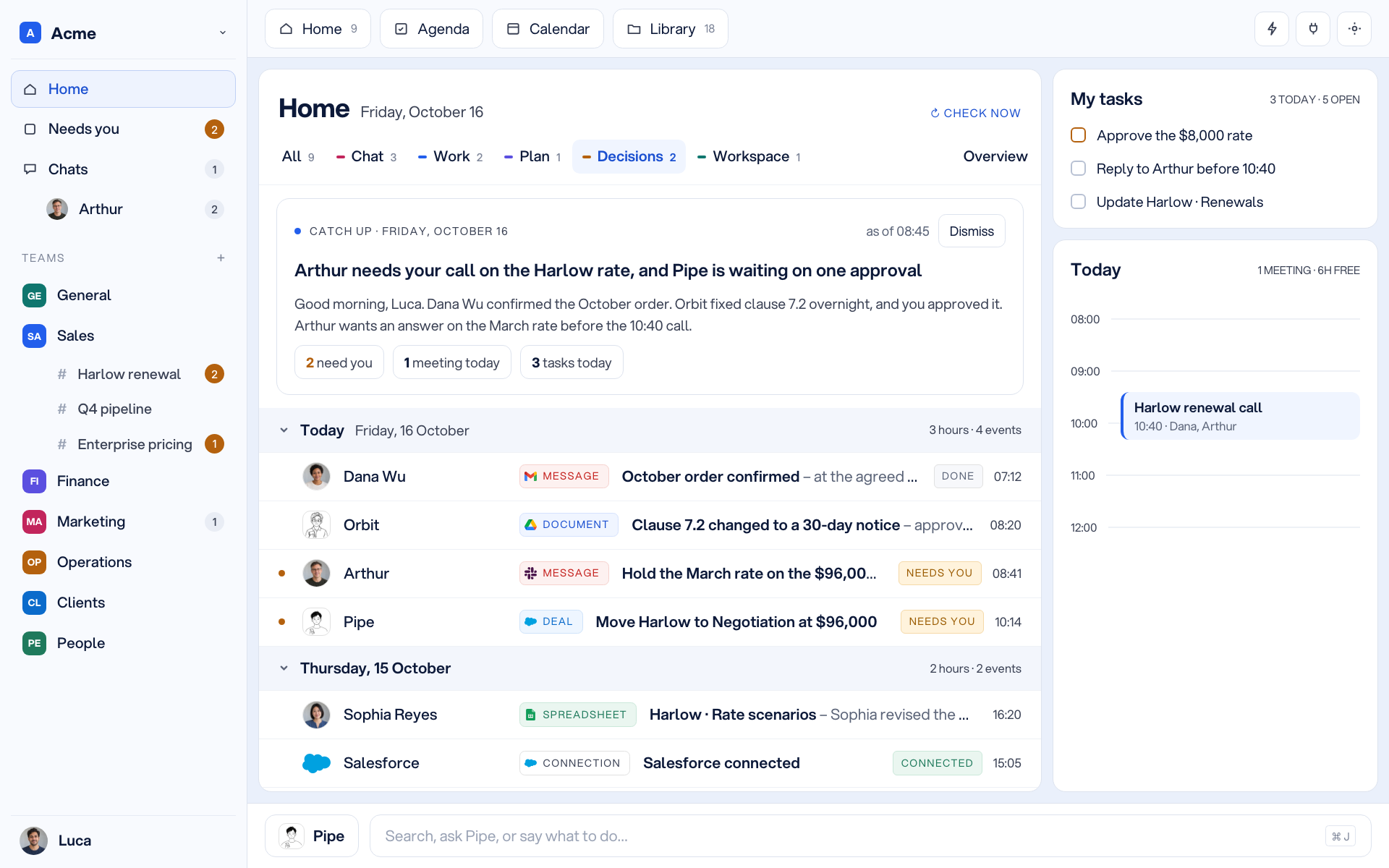The height and width of the screenshot is (868, 1389).
Task: Click Dana Wu's avatar photo
Action: [x=316, y=477]
